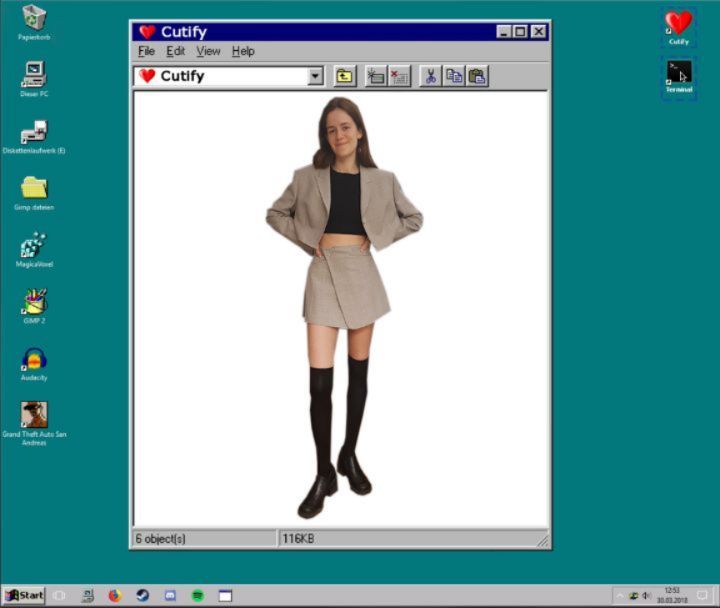The width and height of the screenshot is (720, 608).
Task: Select the Terminal desktop shortcut
Action: (679, 73)
